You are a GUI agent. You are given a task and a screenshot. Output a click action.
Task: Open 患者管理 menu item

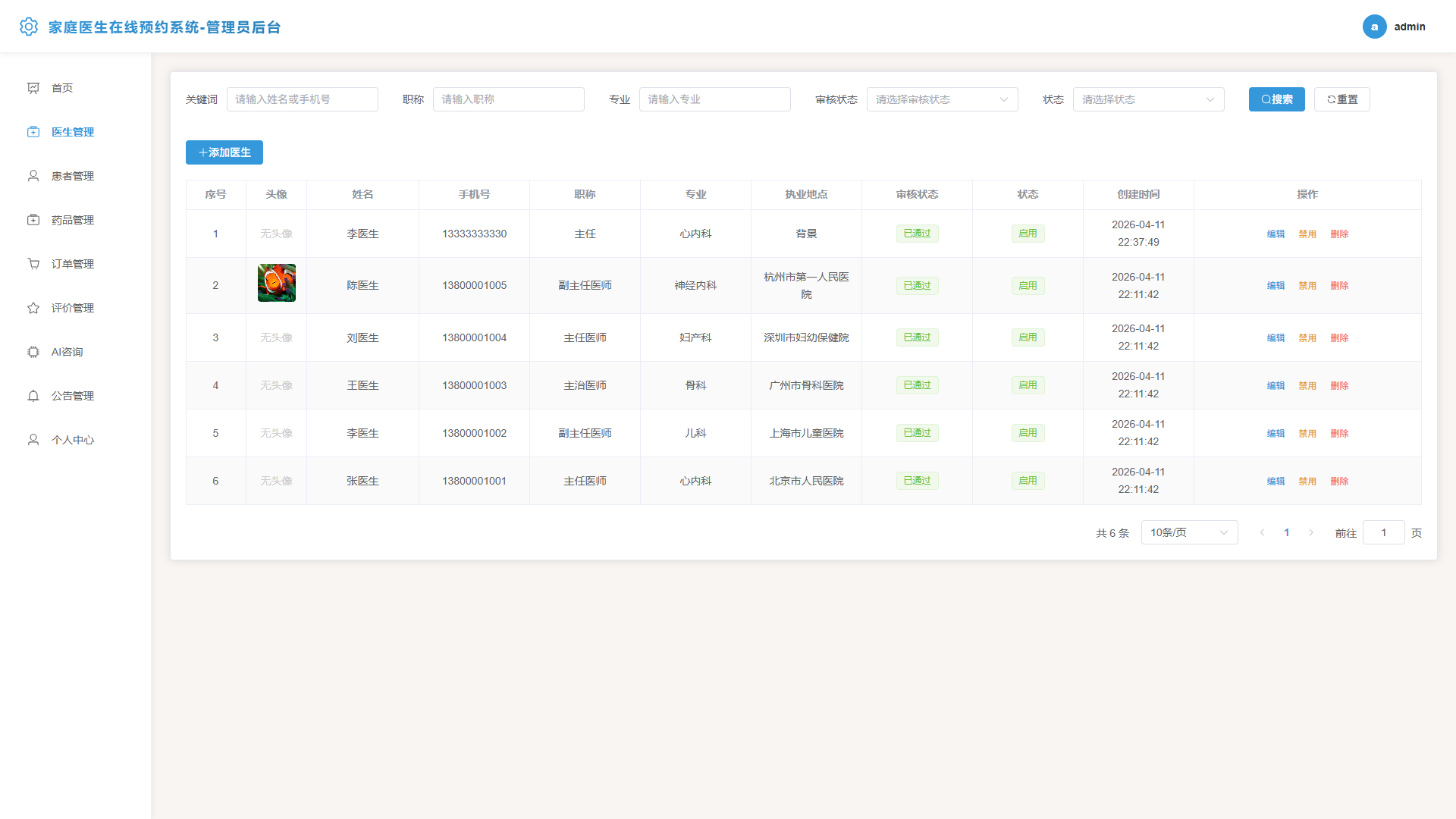click(x=76, y=176)
